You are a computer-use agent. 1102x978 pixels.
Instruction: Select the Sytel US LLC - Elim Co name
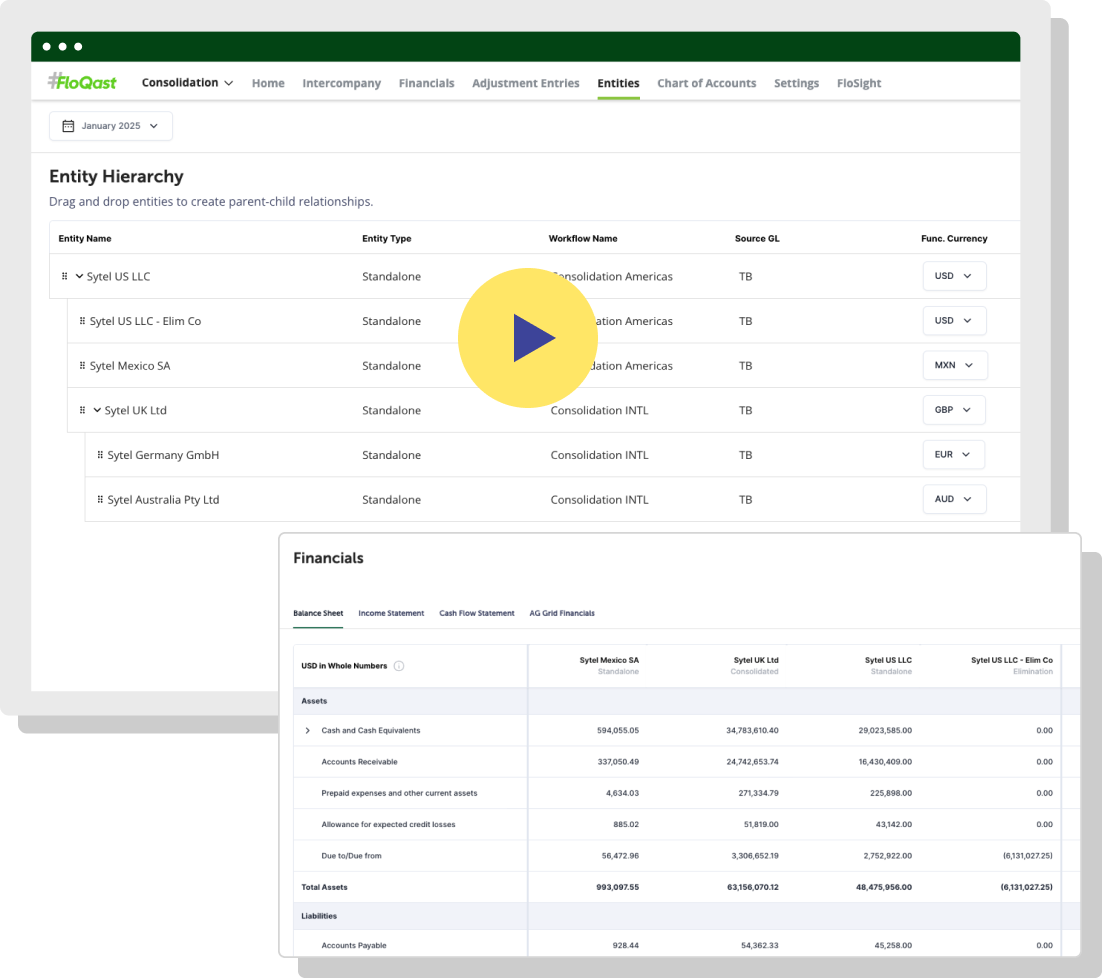(x=145, y=321)
